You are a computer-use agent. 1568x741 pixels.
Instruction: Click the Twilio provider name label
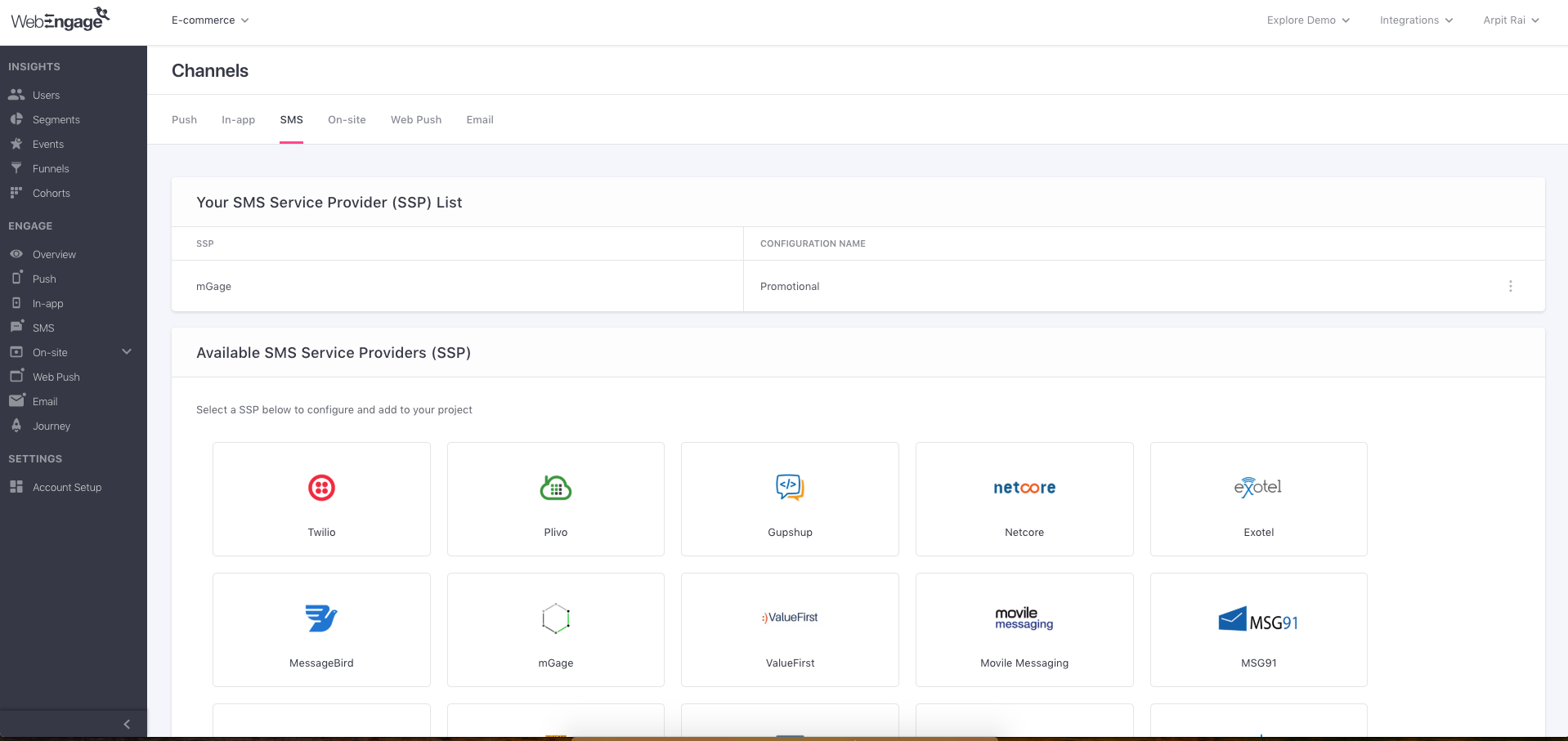(321, 533)
